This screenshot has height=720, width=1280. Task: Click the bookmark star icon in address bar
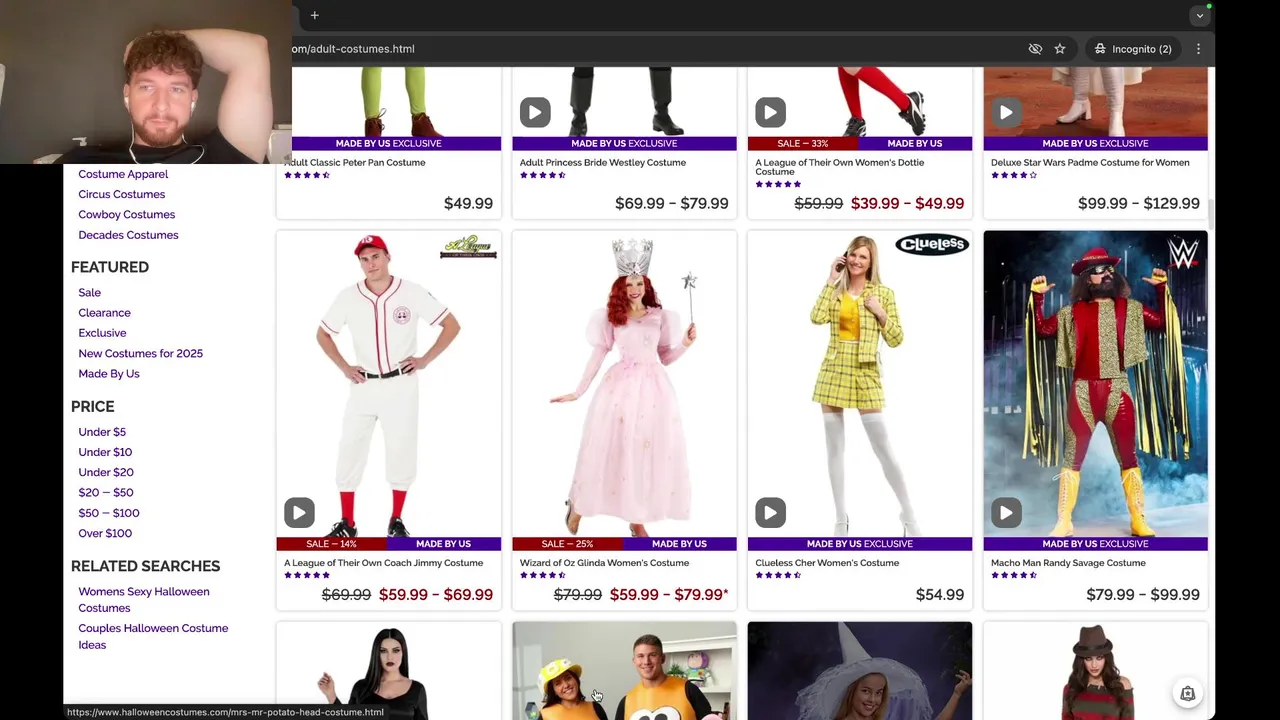(1060, 49)
